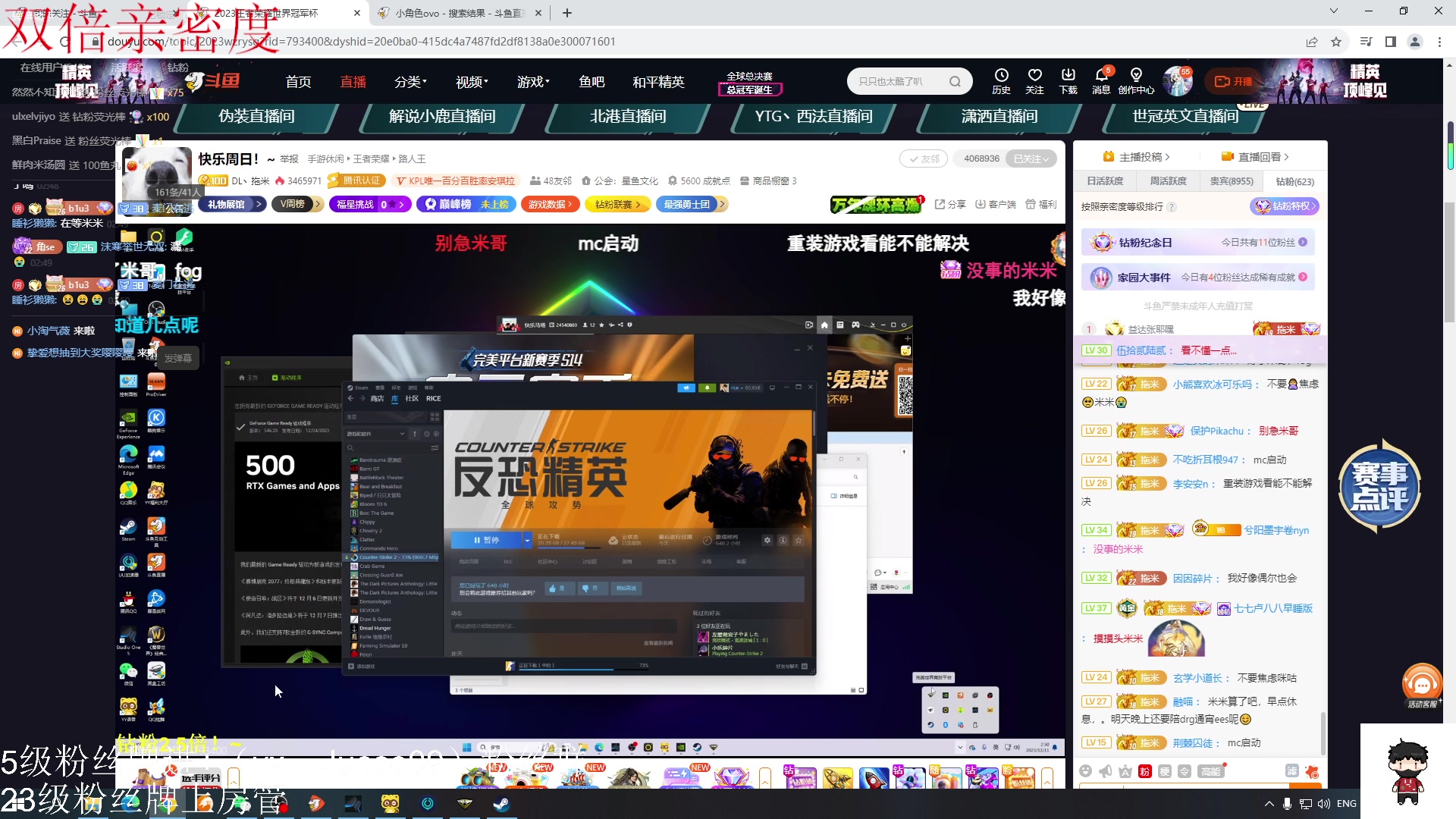Enable the 滤 barrage filter

[1291, 771]
